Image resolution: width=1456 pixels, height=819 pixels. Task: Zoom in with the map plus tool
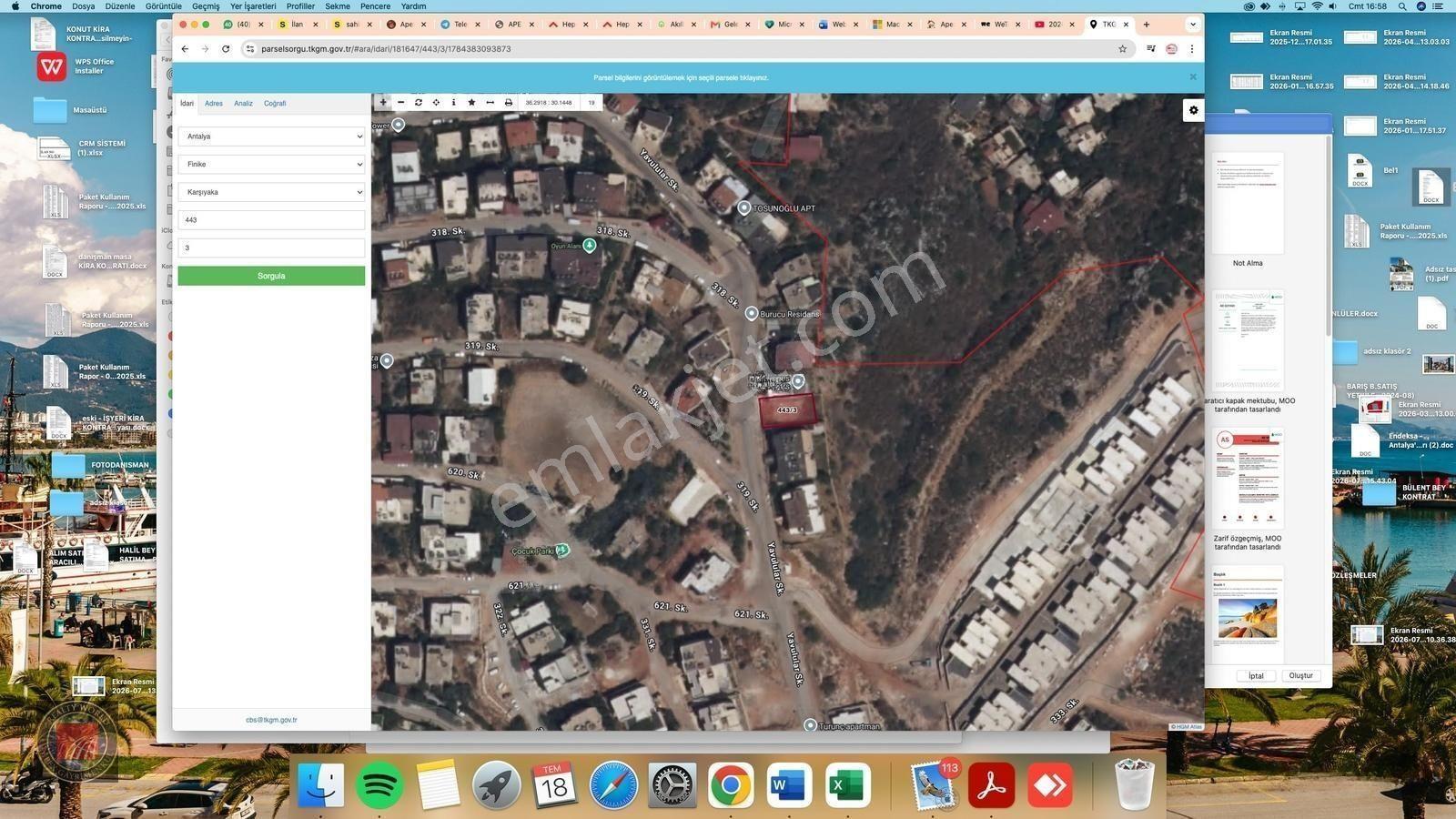tap(383, 103)
